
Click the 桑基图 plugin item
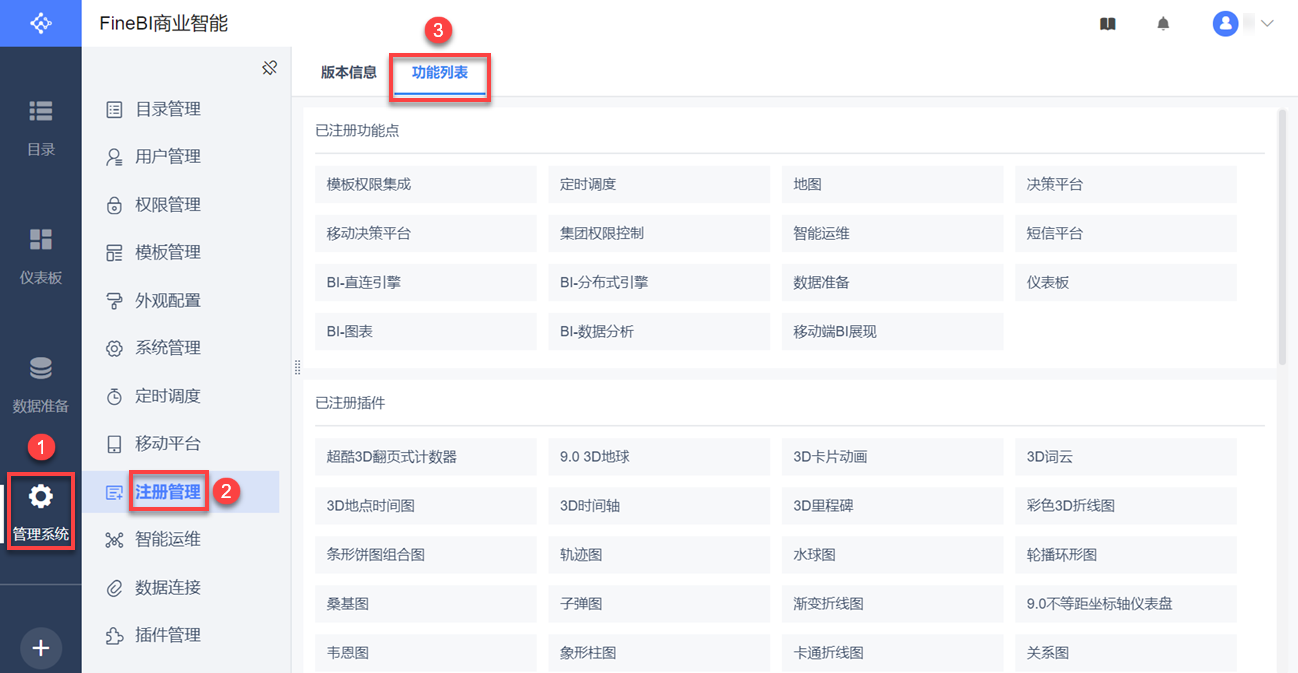pyautogui.click(x=426, y=604)
